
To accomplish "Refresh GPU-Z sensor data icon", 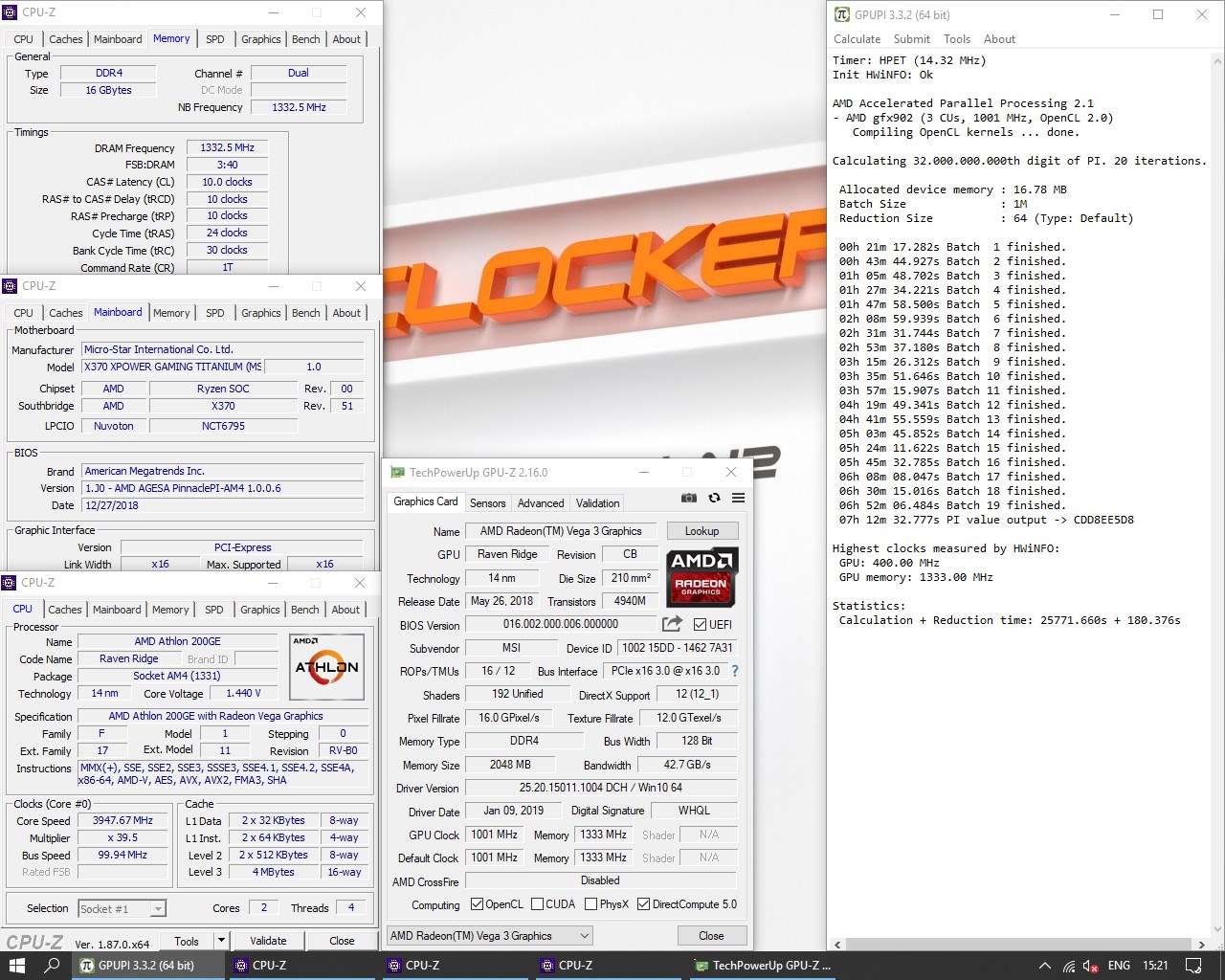I will 714,498.
